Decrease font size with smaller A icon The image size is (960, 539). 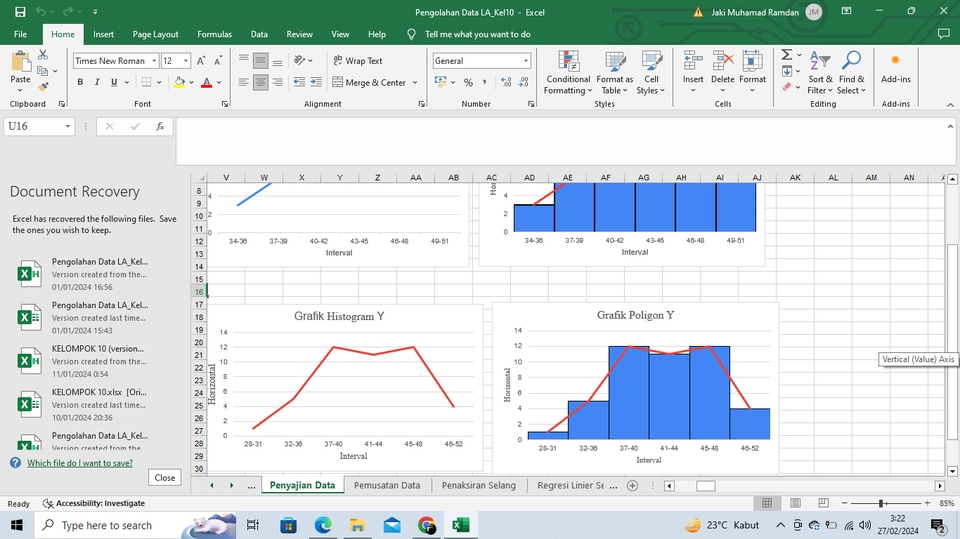point(218,61)
